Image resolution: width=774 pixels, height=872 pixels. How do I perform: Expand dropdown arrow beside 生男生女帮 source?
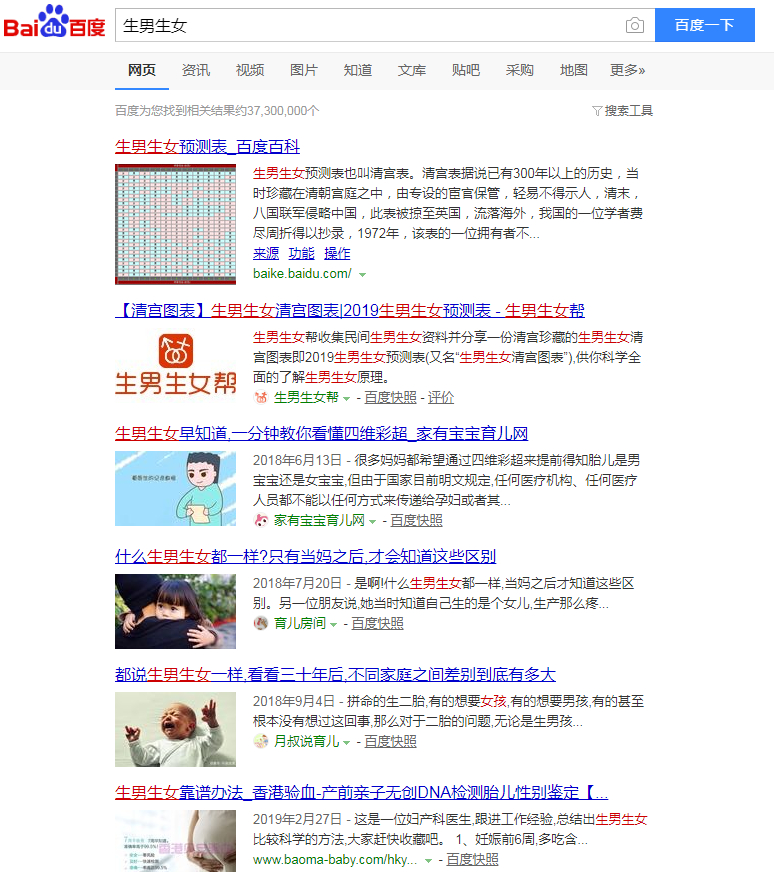[x=346, y=398]
